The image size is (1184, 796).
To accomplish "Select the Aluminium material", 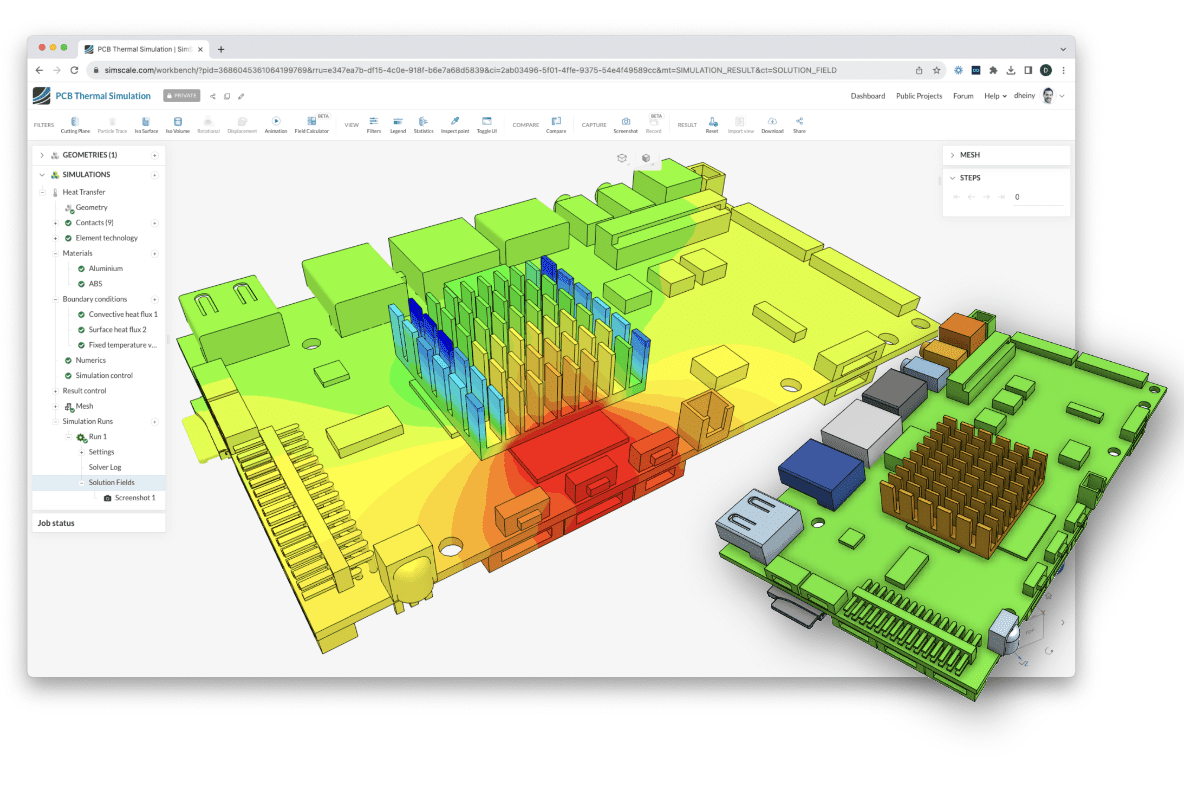I will [x=105, y=268].
